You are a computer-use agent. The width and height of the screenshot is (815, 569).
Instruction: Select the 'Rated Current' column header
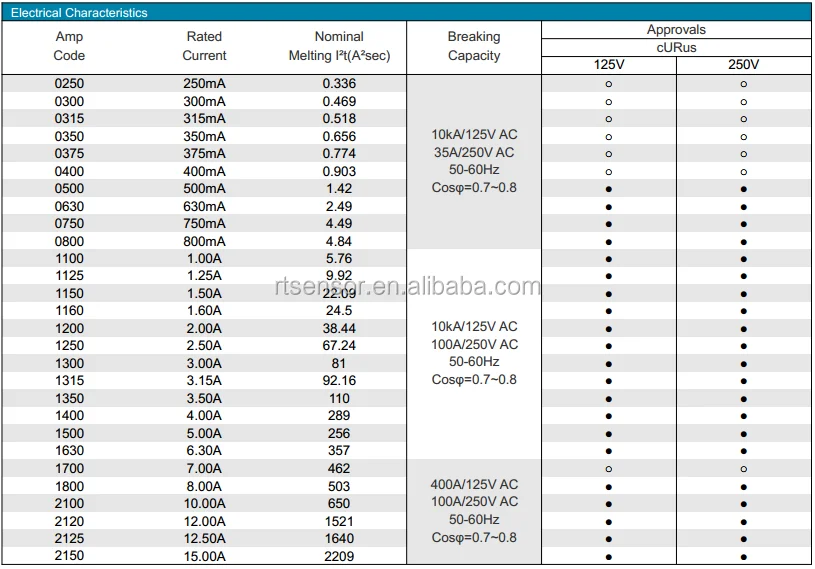(x=204, y=46)
